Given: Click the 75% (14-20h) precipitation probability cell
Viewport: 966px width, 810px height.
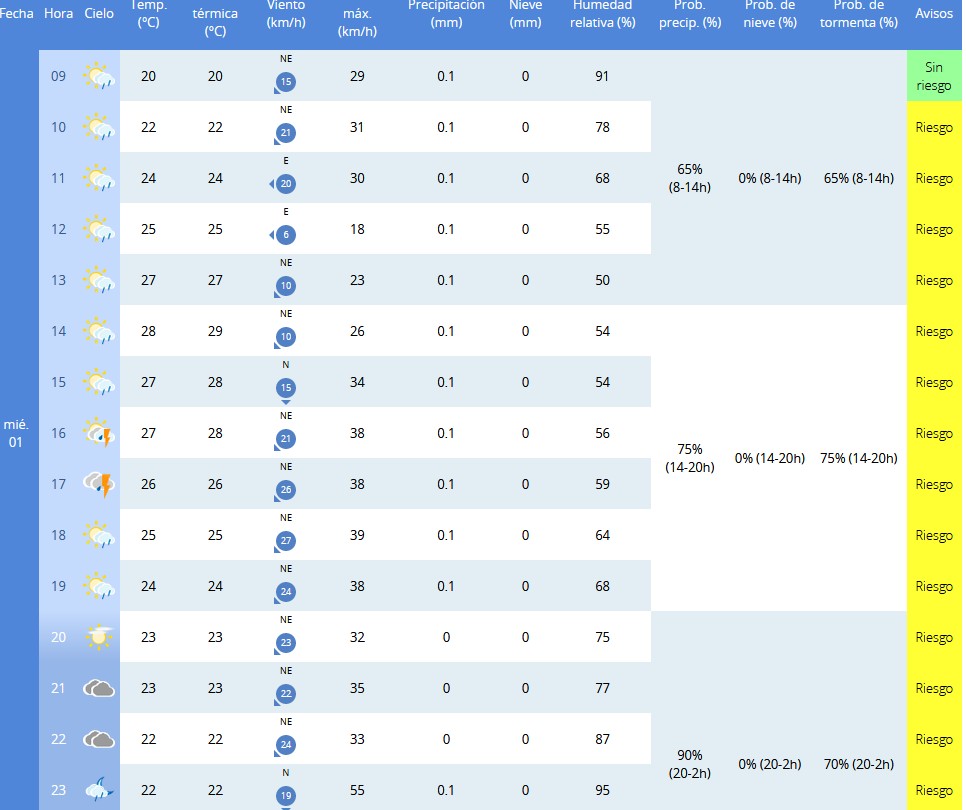Looking at the screenshot, I should (x=690, y=458).
